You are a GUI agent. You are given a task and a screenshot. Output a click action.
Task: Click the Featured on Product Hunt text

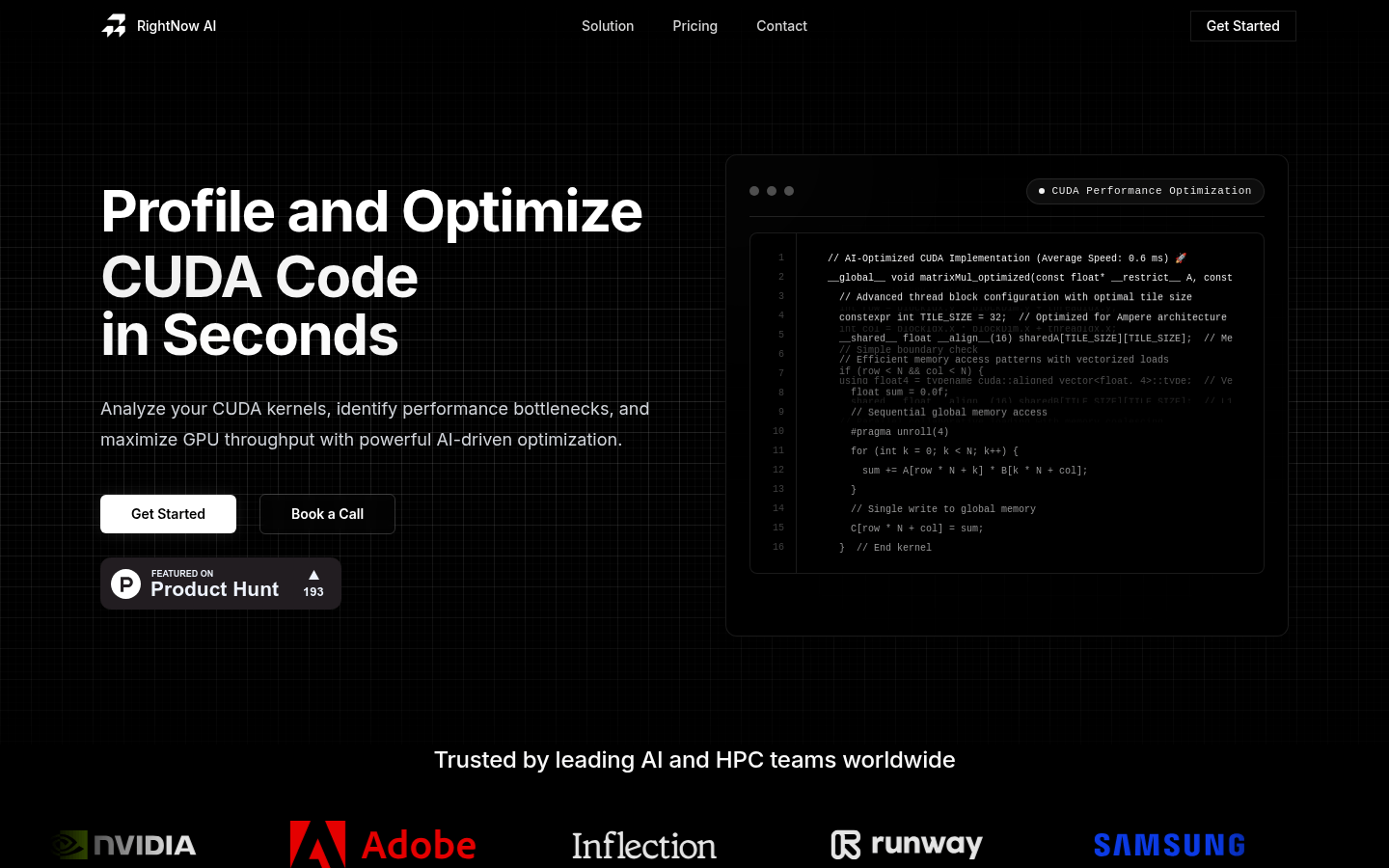pos(214,583)
